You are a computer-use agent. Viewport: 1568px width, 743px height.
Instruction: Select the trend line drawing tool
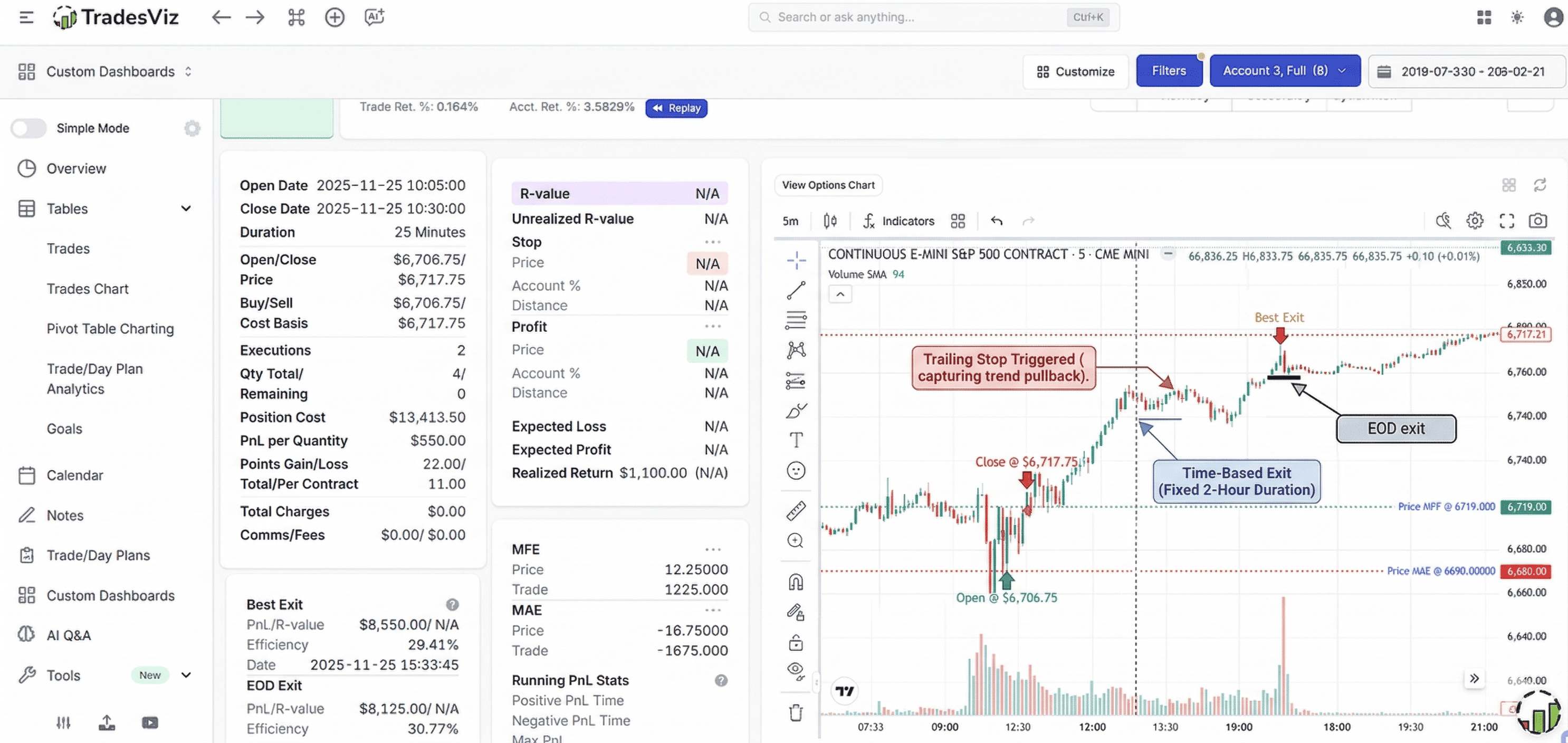(796, 291)
